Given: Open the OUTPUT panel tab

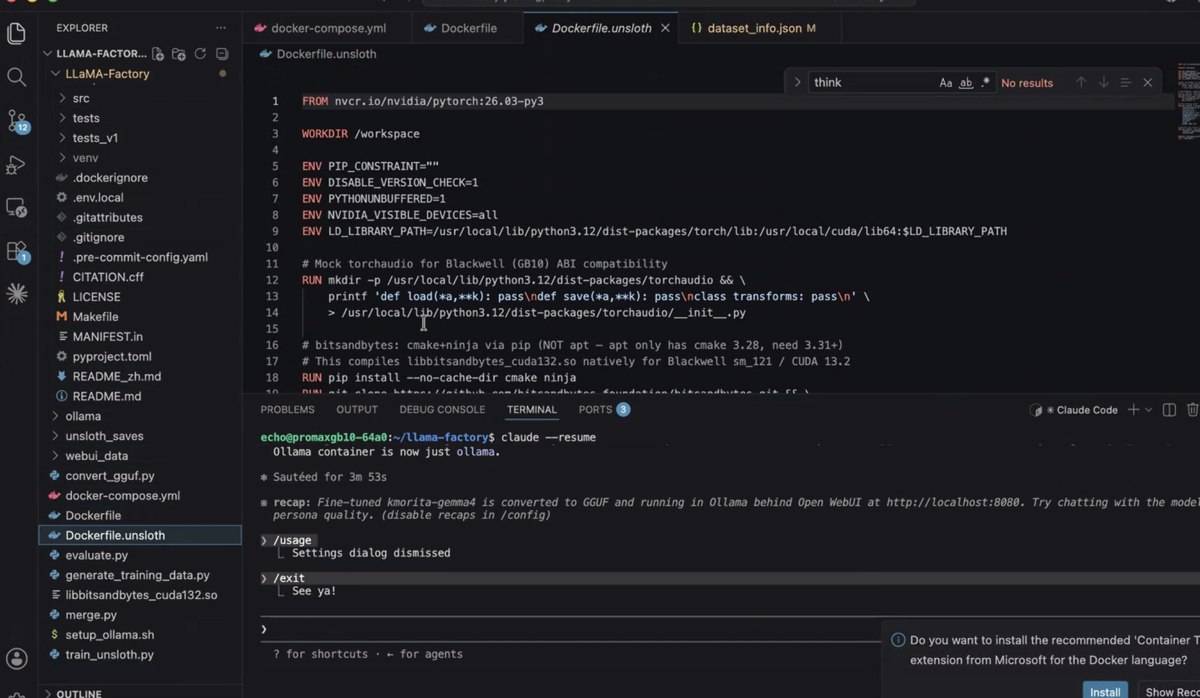Looking at the screenshot, I should pos(357,410).
